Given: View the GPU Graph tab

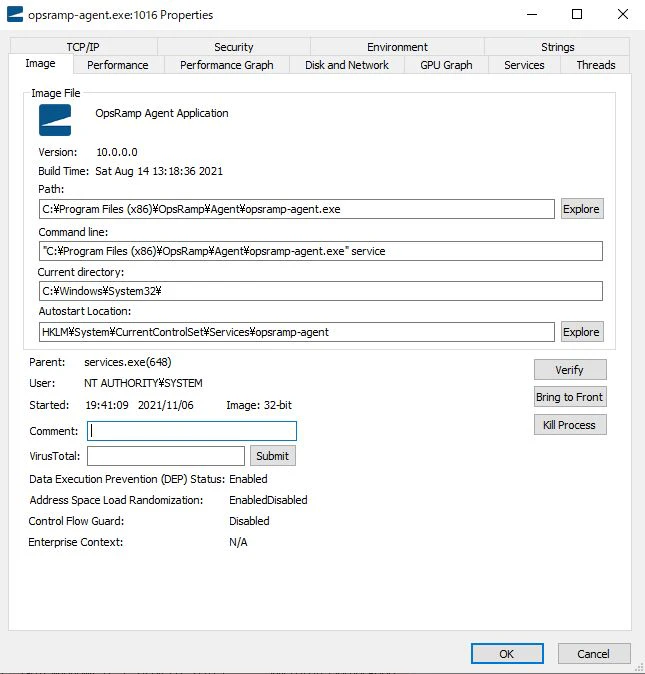Looking at the screenshot, I should pos(446,65).
